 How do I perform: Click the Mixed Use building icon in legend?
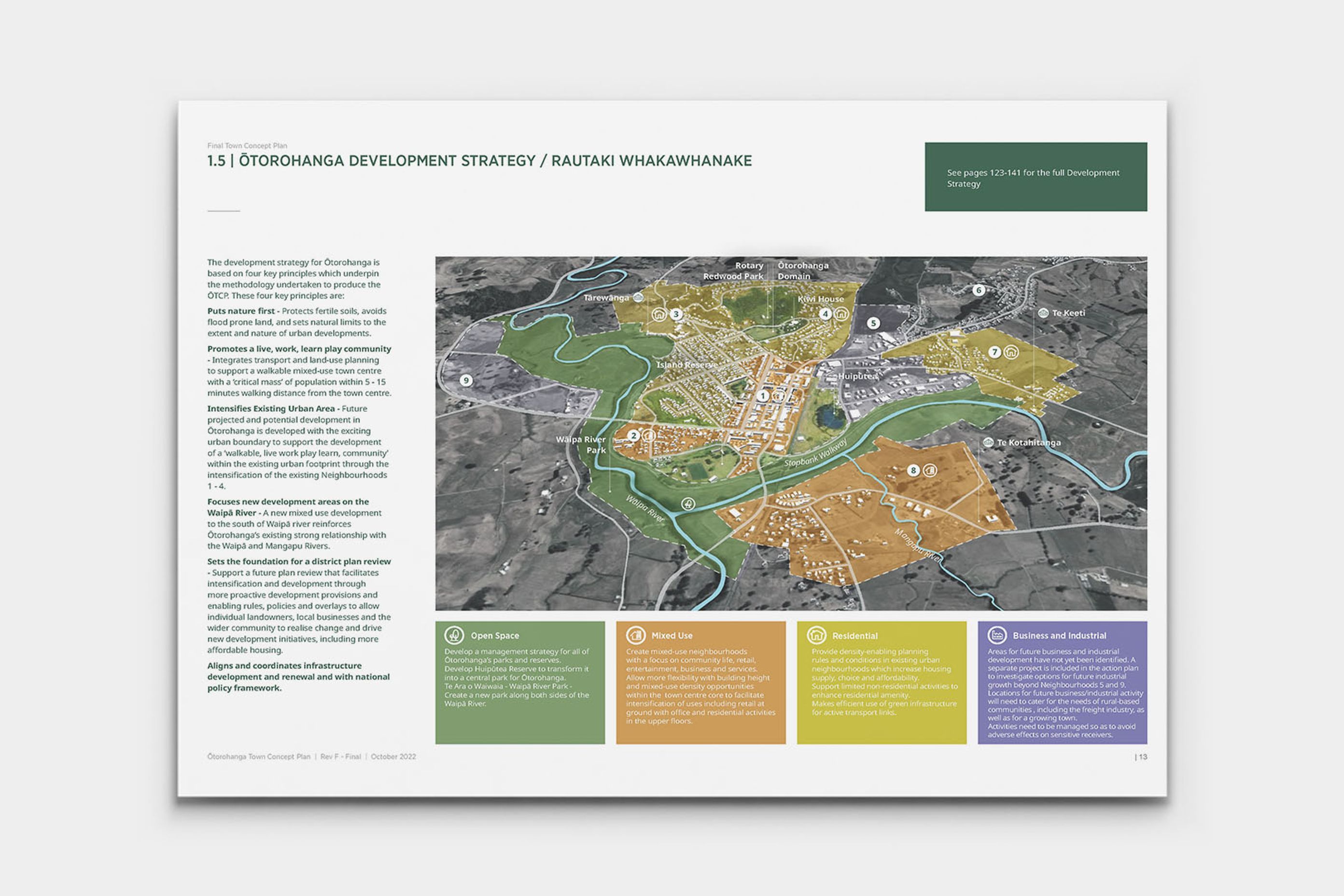point(635,635)
